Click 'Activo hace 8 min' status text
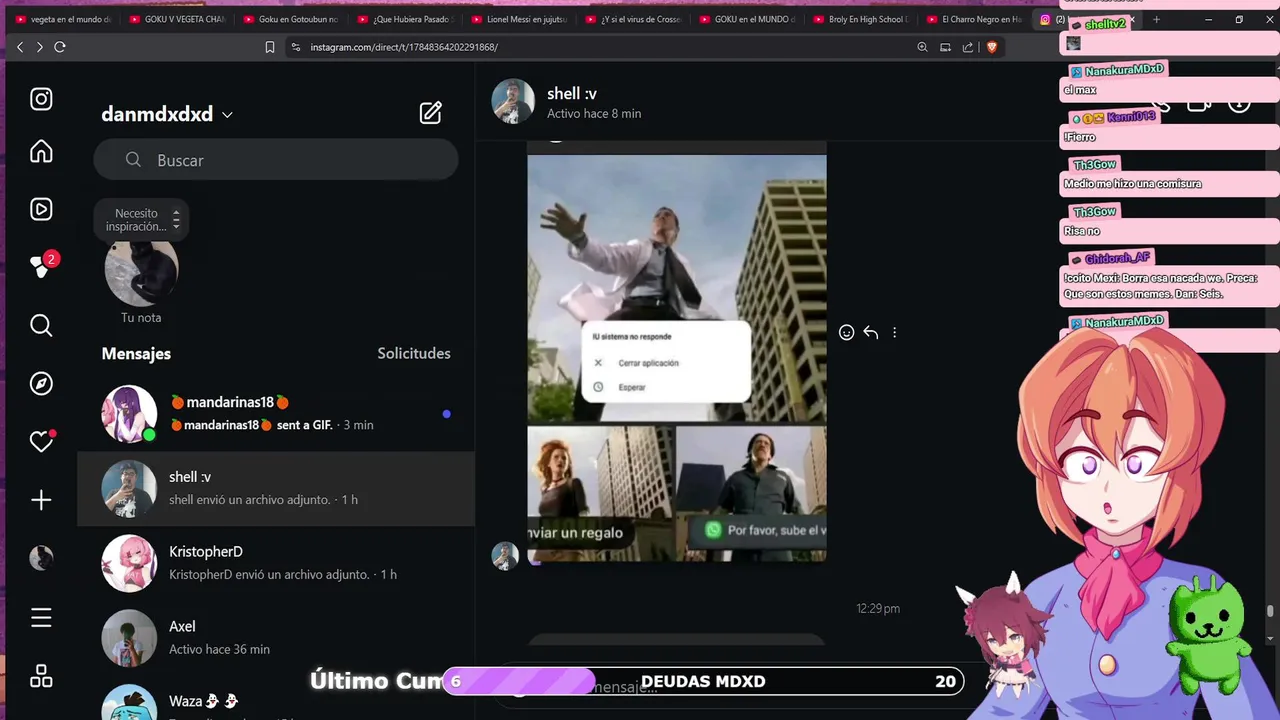The height and width of the screenshot is (720, 1280). 594,114
